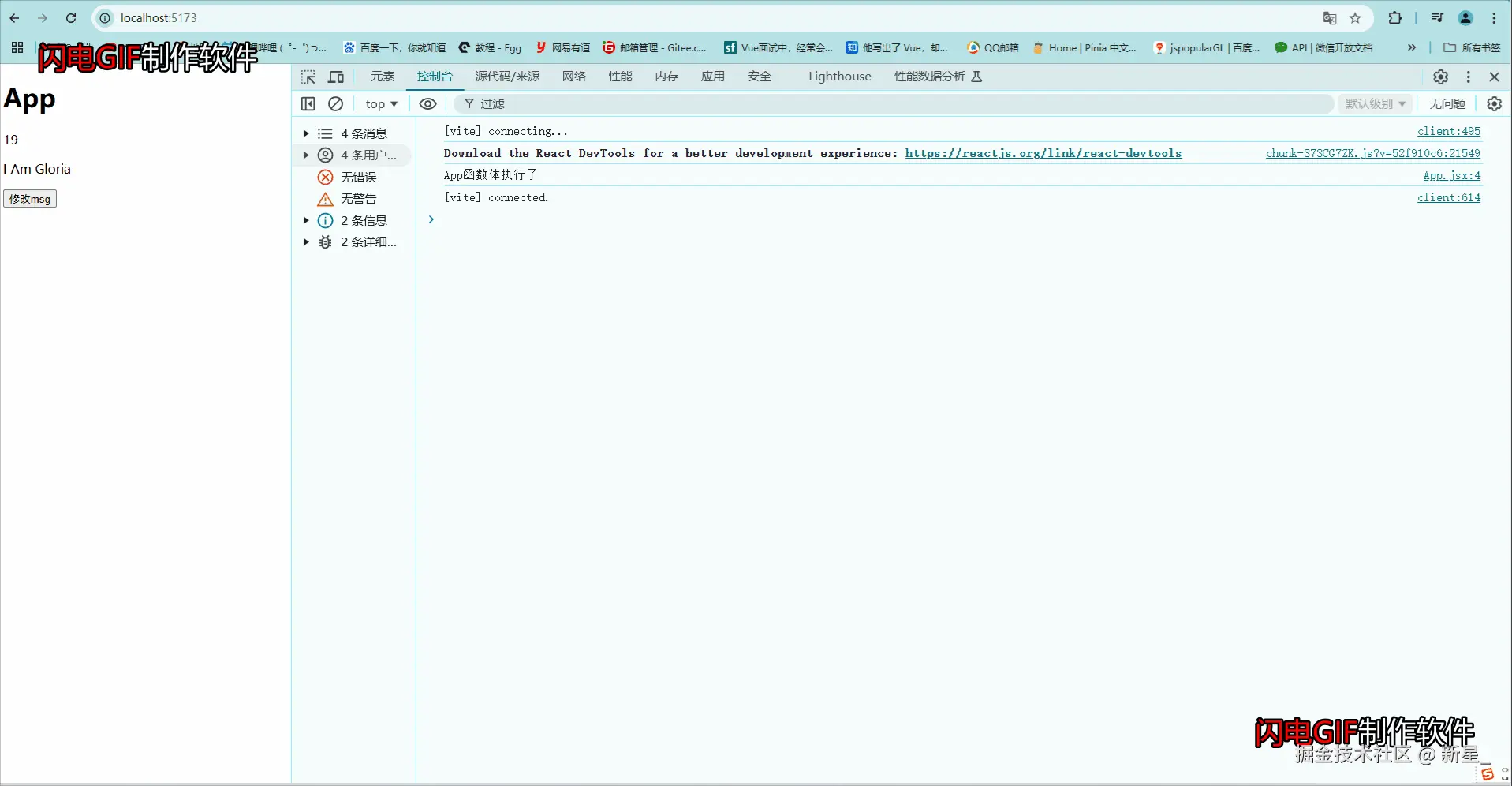The width and height of the screenshot is (1512, 786).
Task: Clear the console output
Action: click(335, 103)
